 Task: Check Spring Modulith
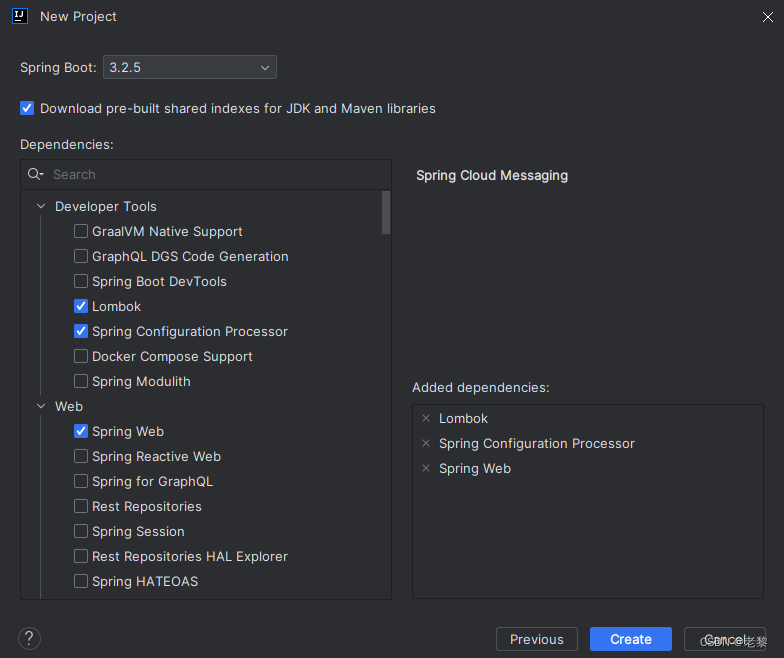(80, 381)
